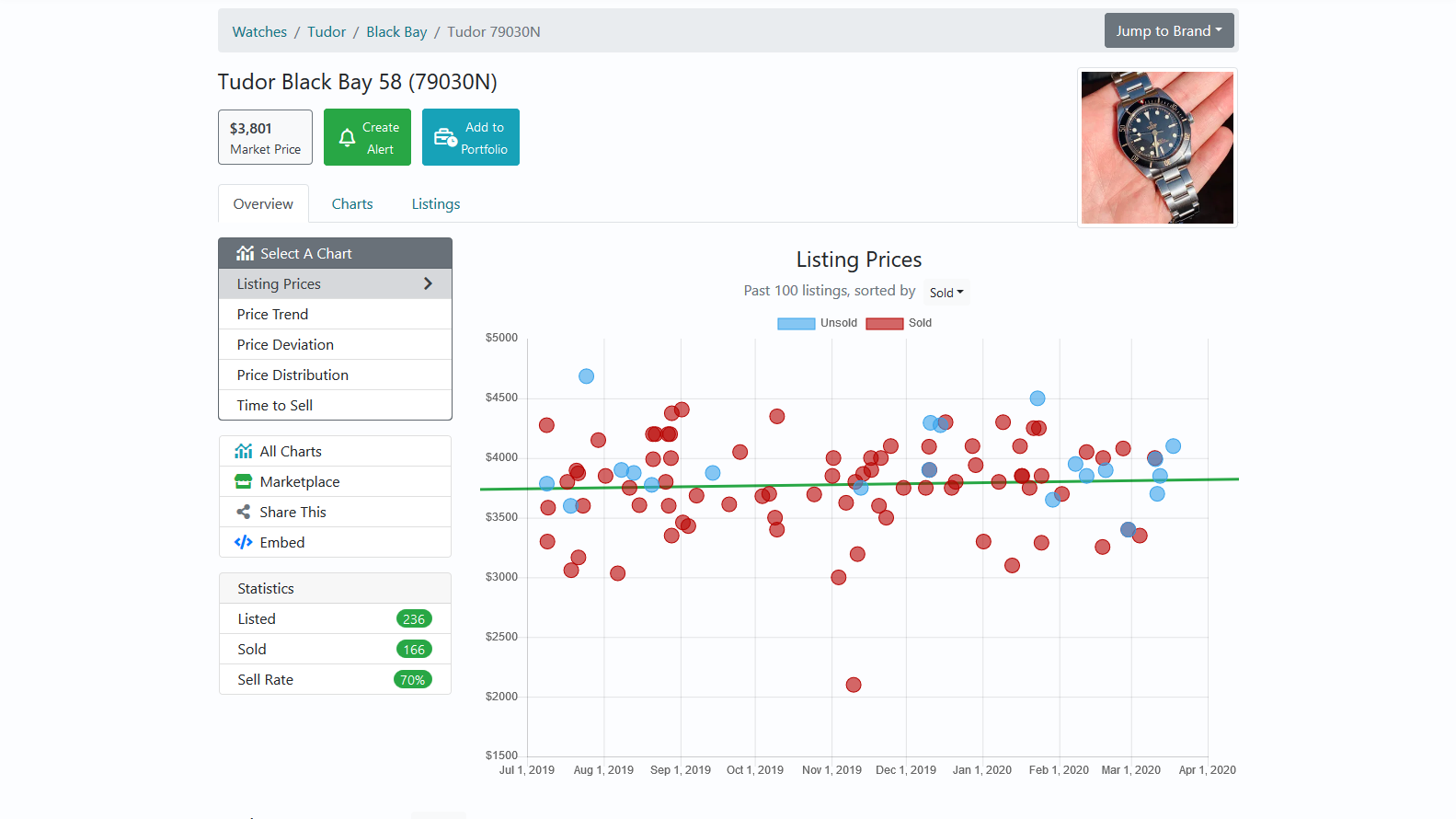Image resolution: width=1456 pixels, height=819 pixels.
Task: Click the Add to Portfolio button
Action: click(x=471, y=137)
